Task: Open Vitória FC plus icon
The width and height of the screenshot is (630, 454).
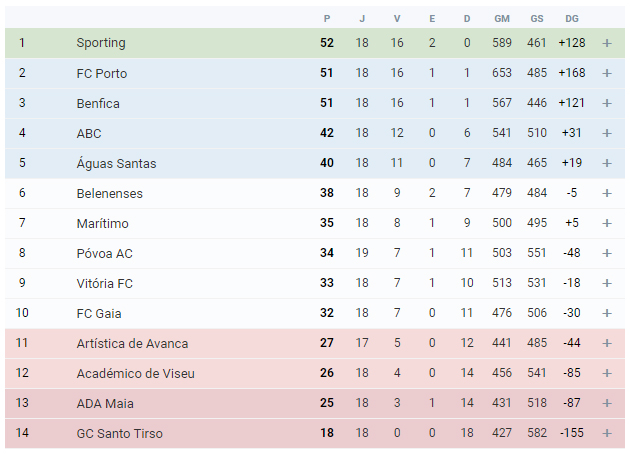Action: (607, 283)
